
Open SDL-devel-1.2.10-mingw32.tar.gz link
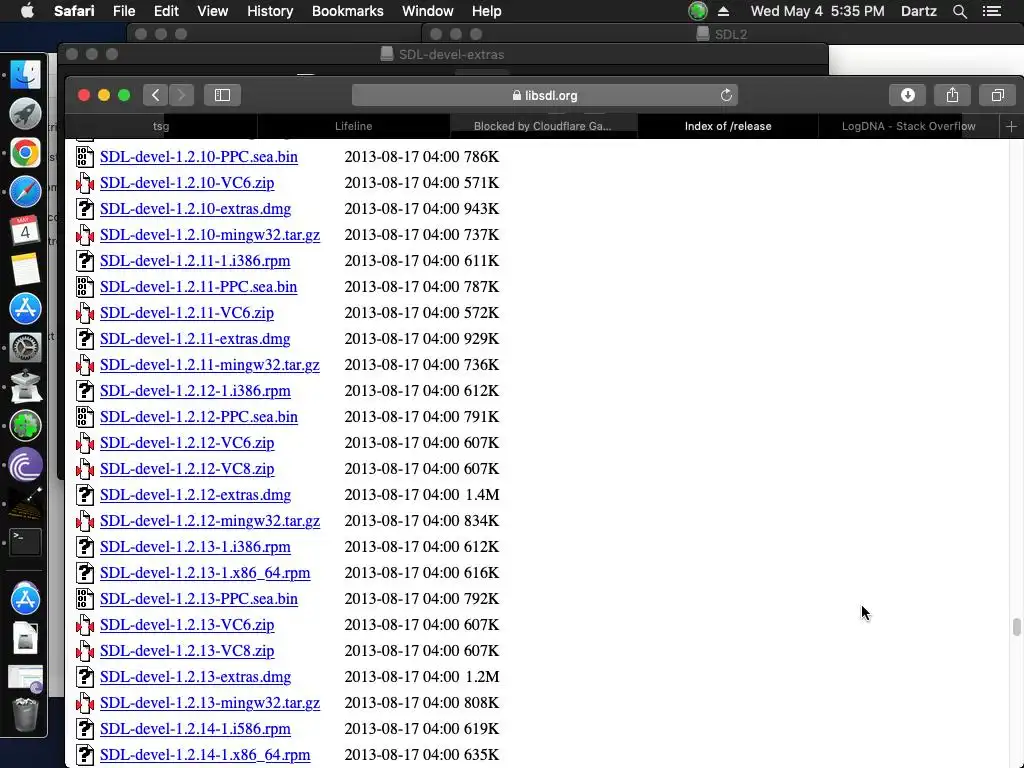(210, 234)
